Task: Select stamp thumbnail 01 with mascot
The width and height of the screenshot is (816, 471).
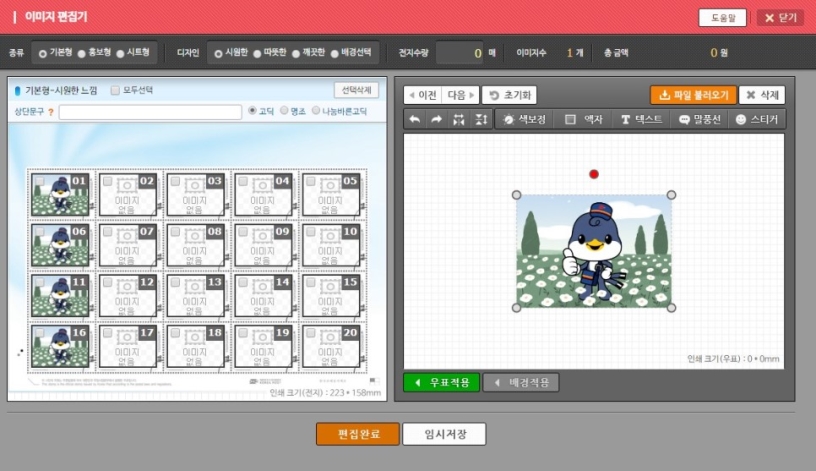Action: tap(60, 195)
